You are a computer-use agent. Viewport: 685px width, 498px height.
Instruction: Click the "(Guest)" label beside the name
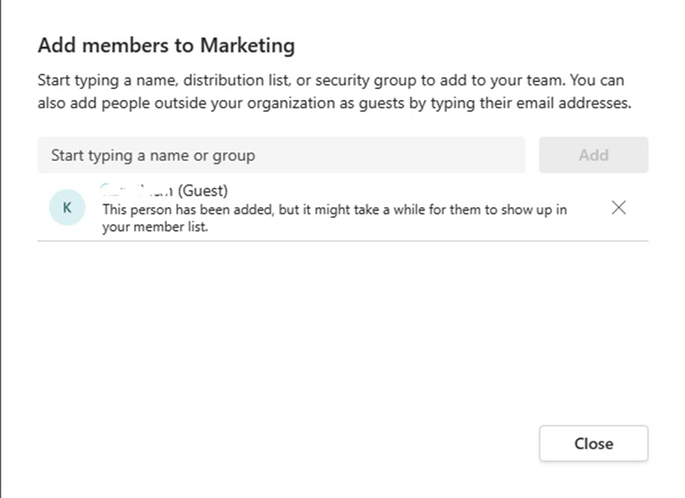[204, 190]
